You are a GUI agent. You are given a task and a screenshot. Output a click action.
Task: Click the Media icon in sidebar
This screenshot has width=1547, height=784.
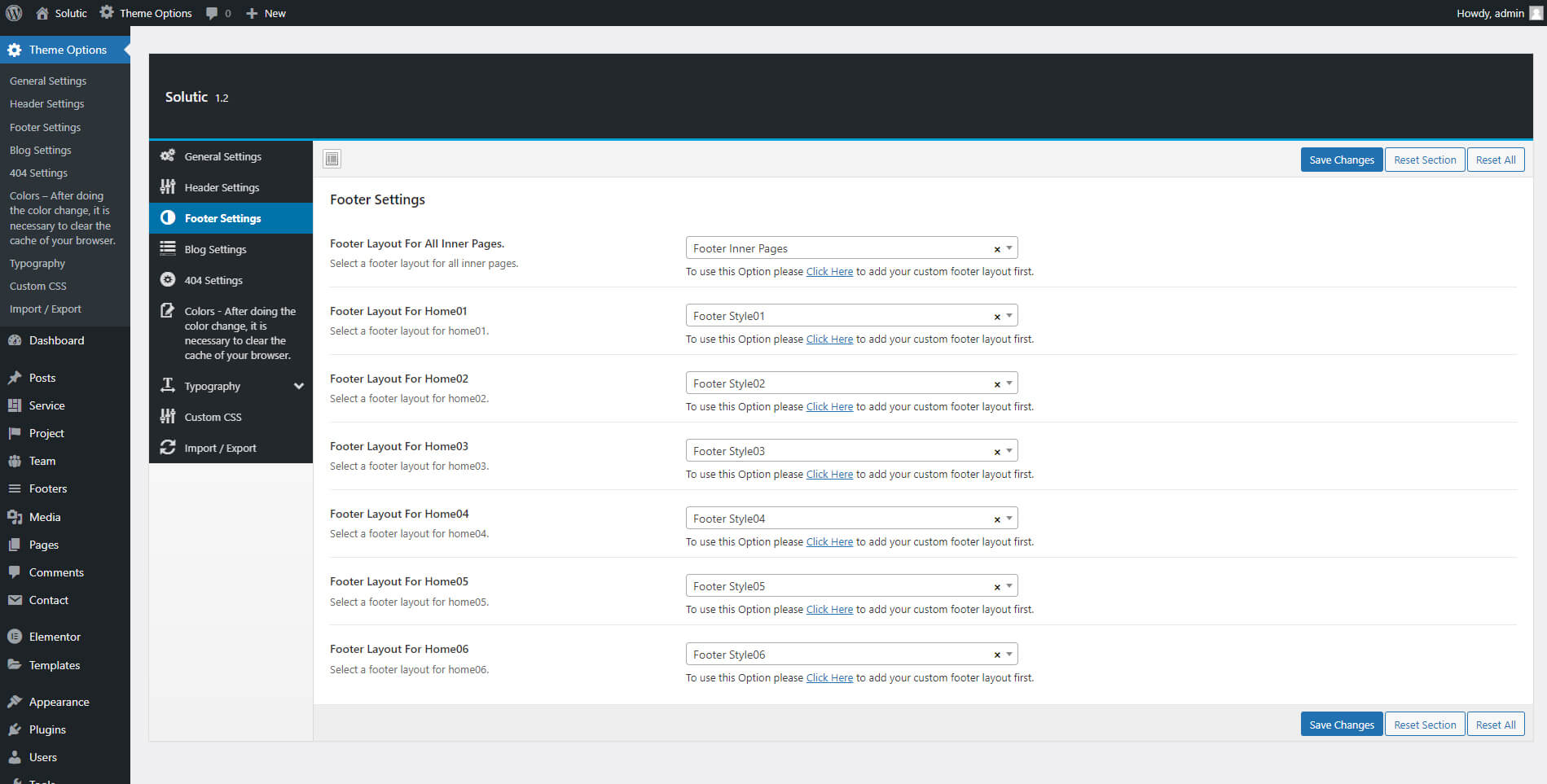coord(15,517)
